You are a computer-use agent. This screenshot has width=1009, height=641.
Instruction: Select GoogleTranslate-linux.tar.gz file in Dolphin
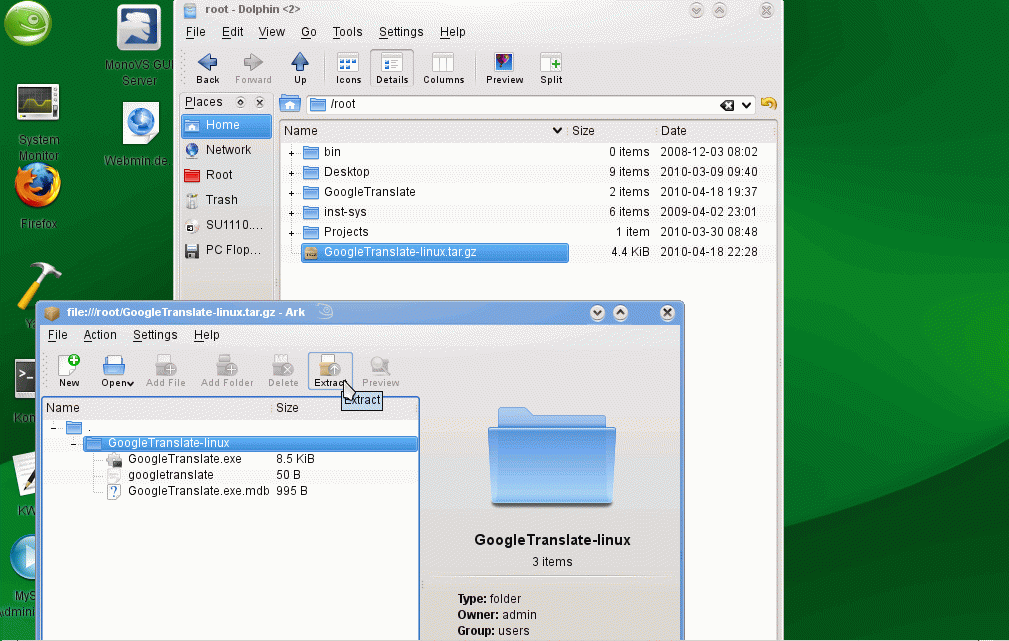[435, 252]
